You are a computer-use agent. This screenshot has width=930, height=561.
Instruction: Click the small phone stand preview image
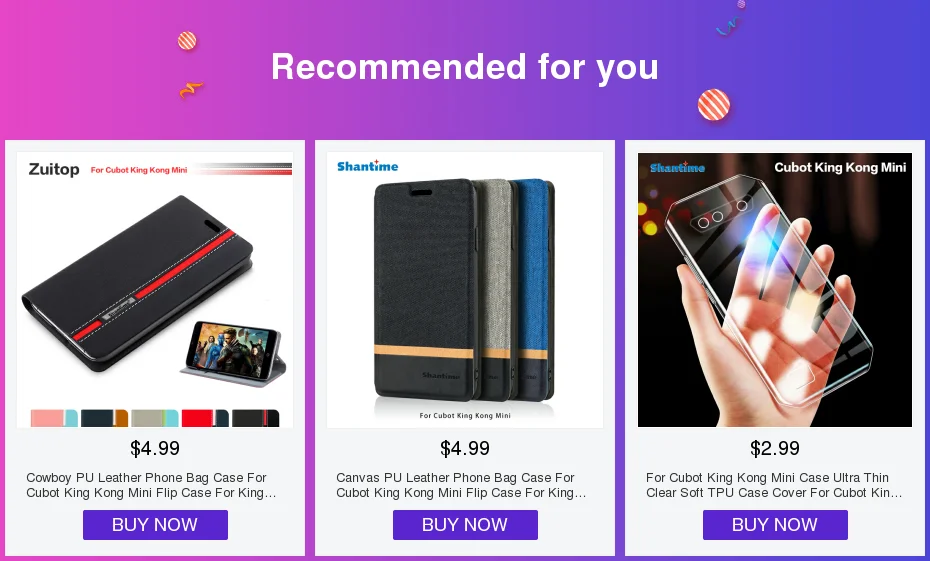tap(233, 354)
